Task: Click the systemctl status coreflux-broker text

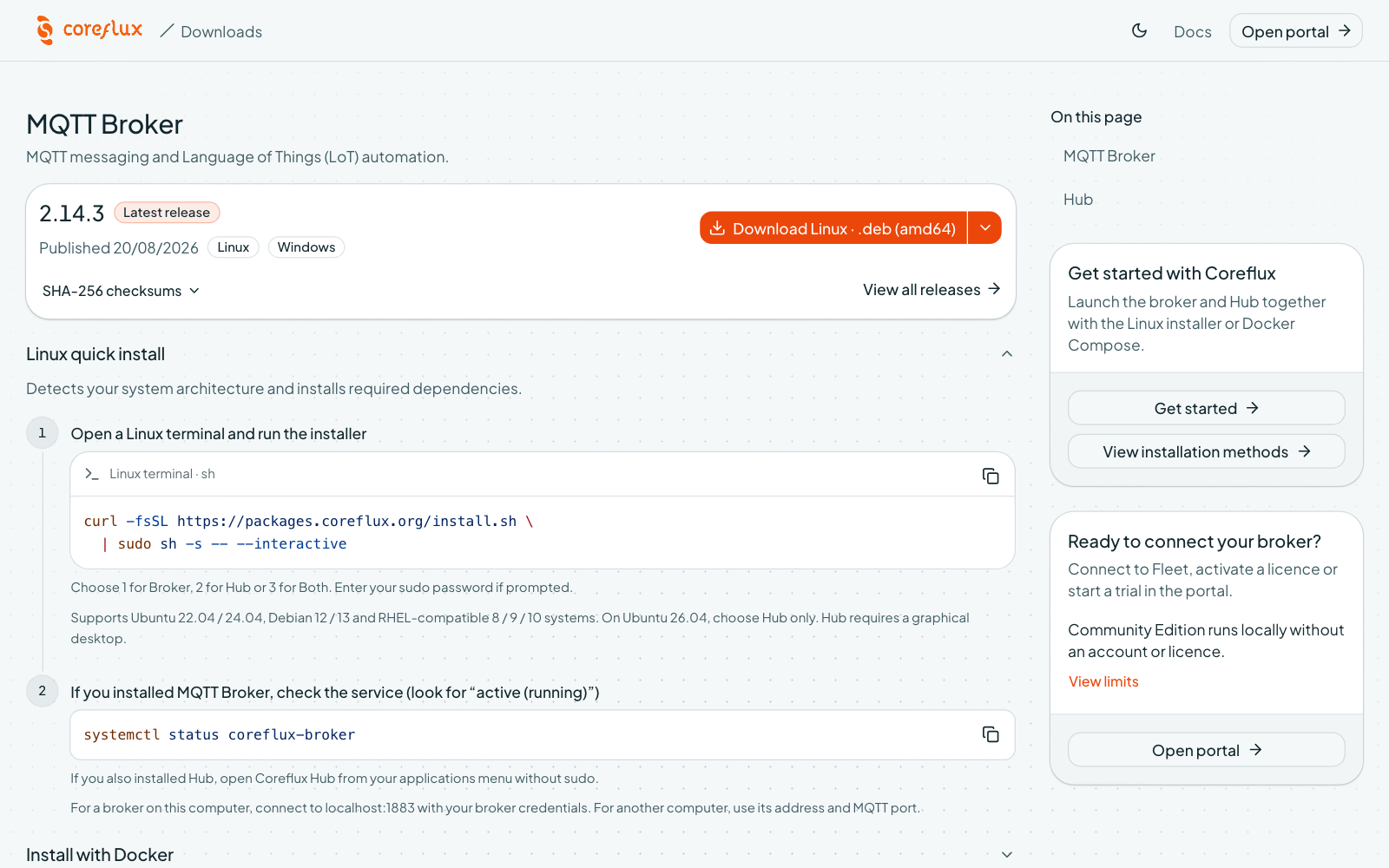Action: point(220,734)
